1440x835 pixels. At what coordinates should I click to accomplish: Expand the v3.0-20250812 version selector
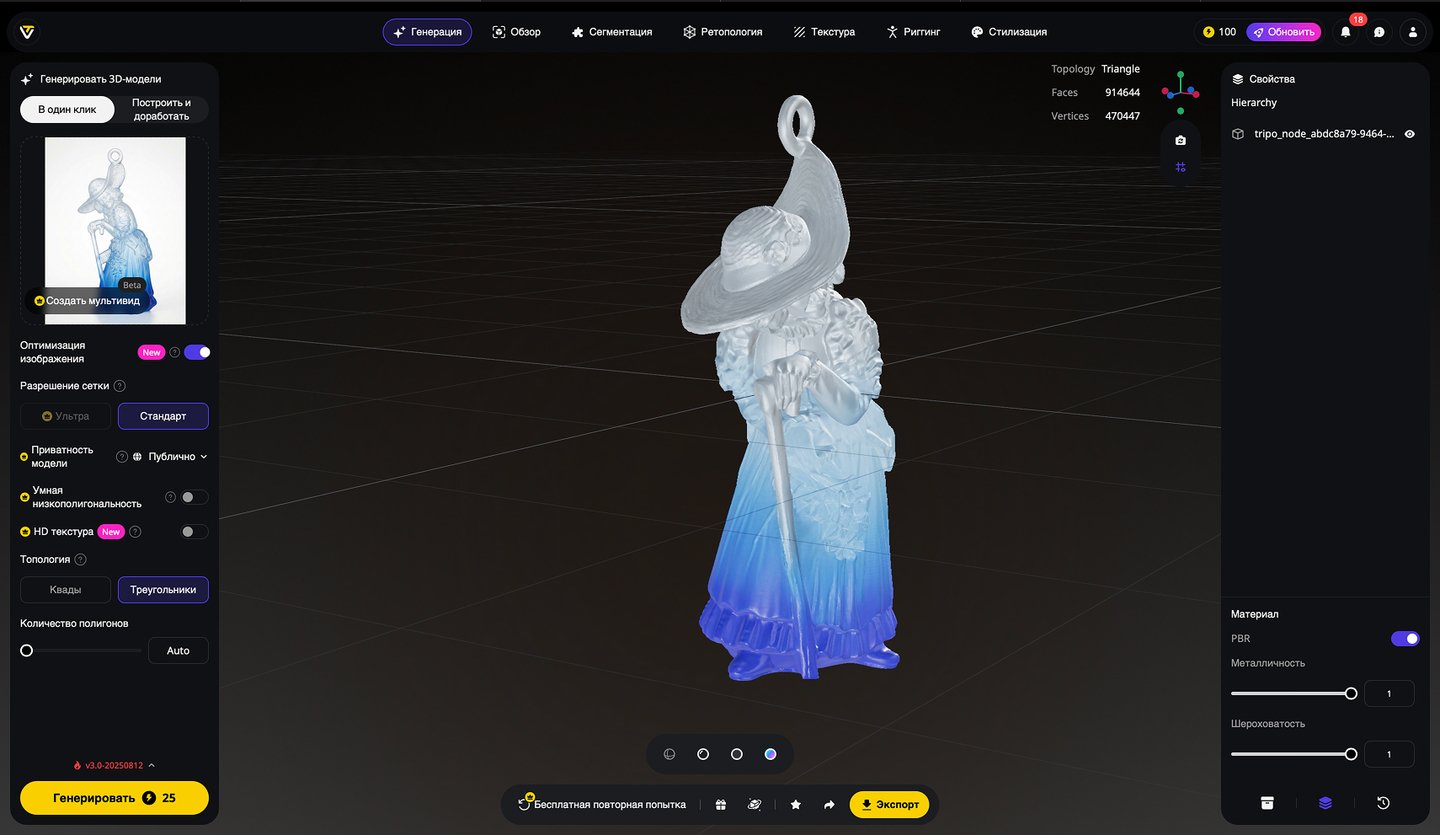tap(113, 766)
